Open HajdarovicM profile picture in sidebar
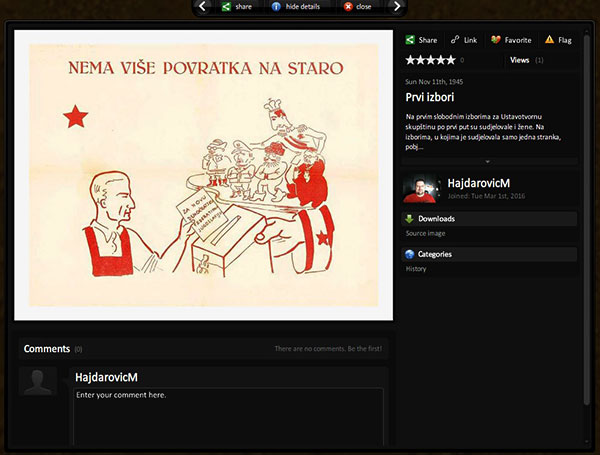Viewport: 600px width, 455px height. 418,188
